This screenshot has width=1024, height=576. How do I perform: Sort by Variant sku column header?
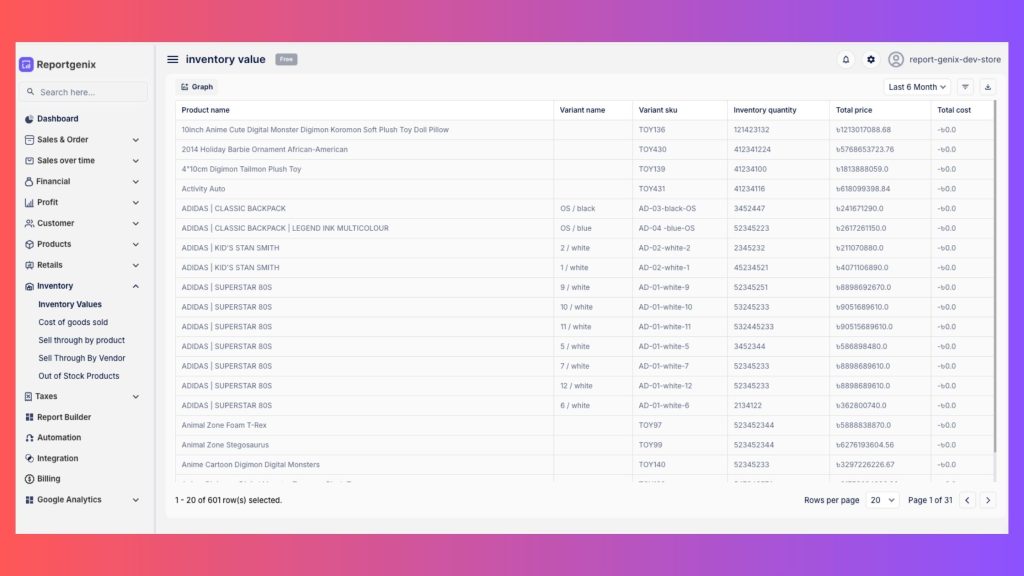pyautogui.click(x=658, y=110)
